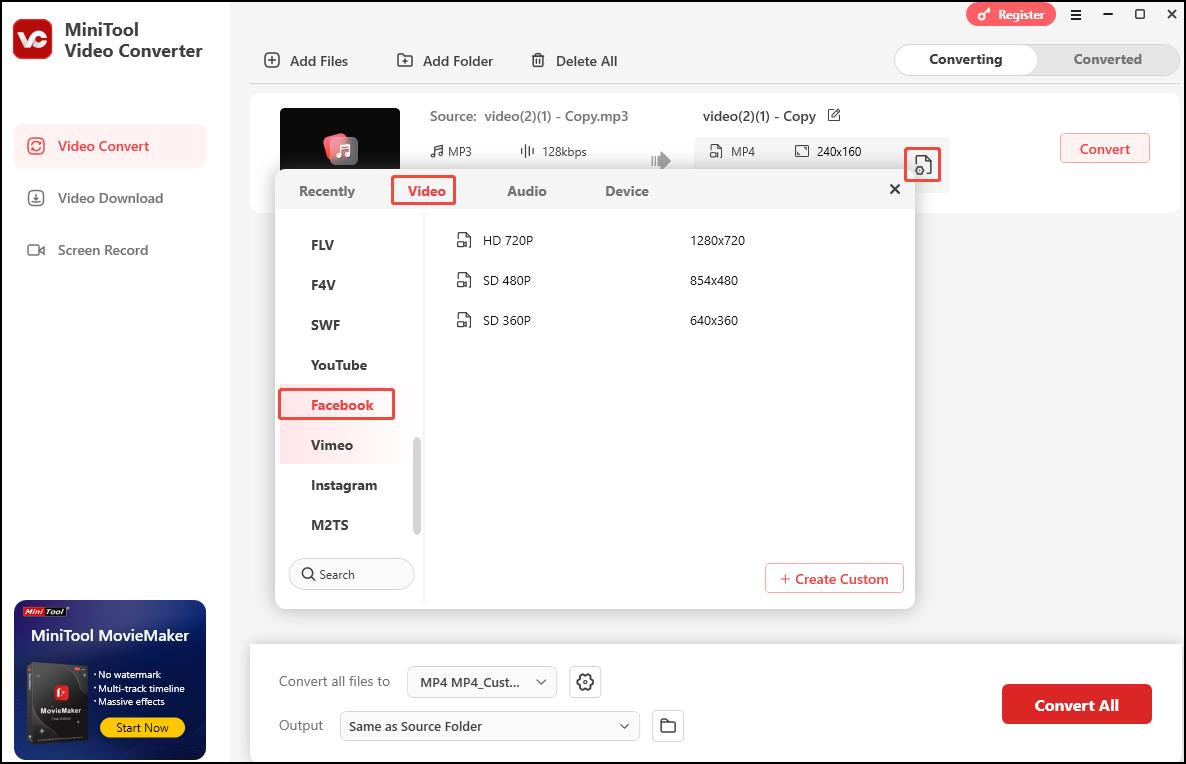Choose YouTube in the format list
This screenshot has width=1186, height=764.
(x=339, y=365)
